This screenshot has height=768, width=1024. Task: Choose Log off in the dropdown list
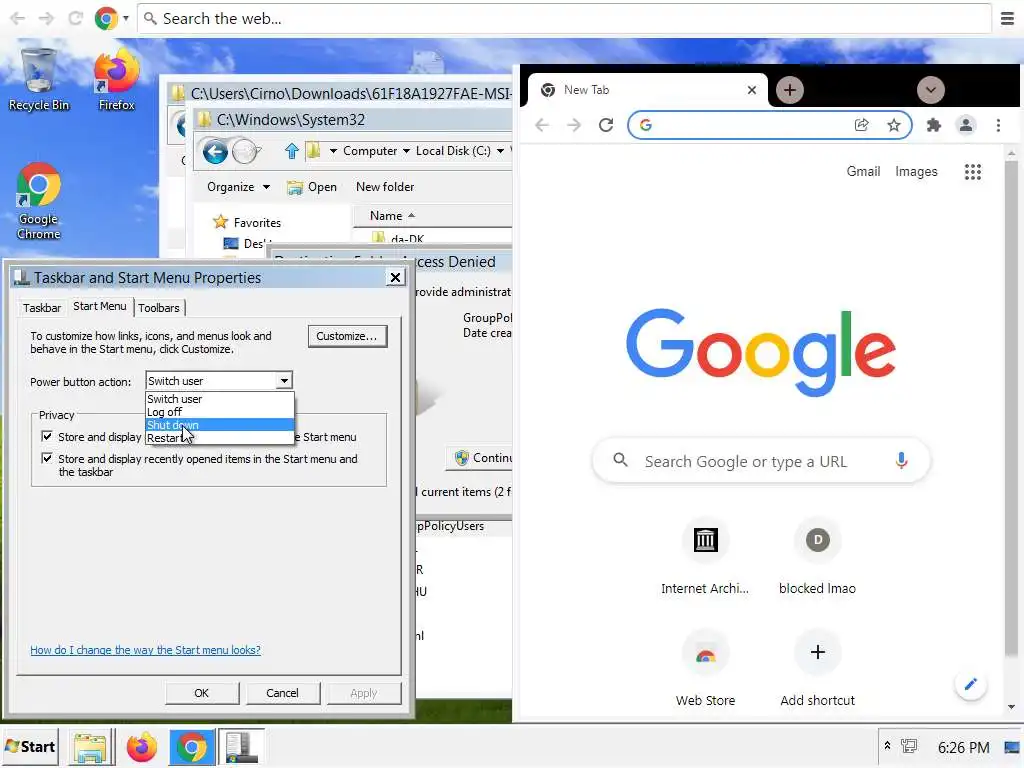pyautogui.click(x=219, y=412)
